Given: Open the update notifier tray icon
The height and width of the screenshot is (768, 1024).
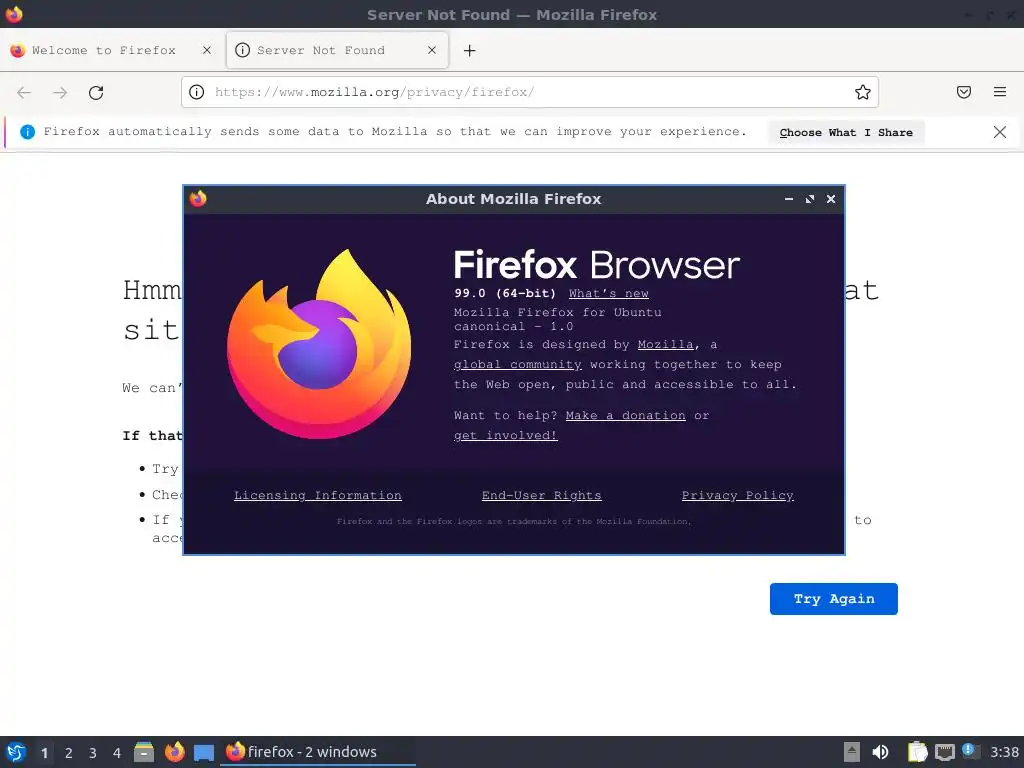Looking at the screenshot, I should 970,752.
